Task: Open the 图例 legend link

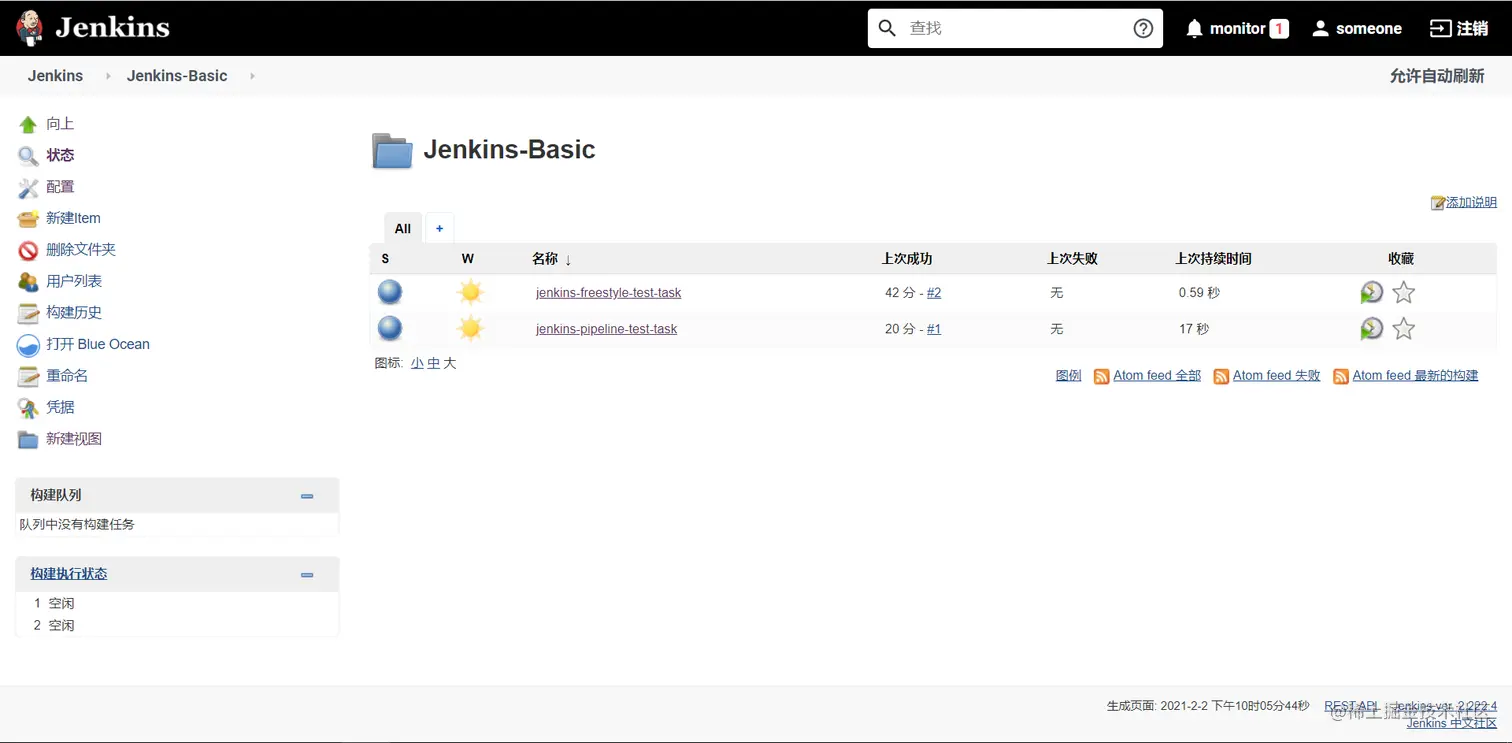Action: click(x=1068, y=376)
